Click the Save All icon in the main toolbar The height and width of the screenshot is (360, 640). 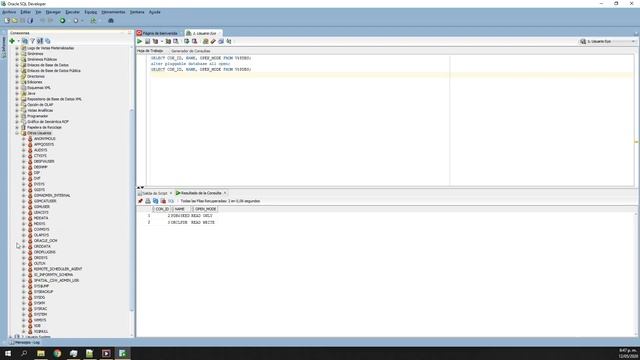(30, 20)
